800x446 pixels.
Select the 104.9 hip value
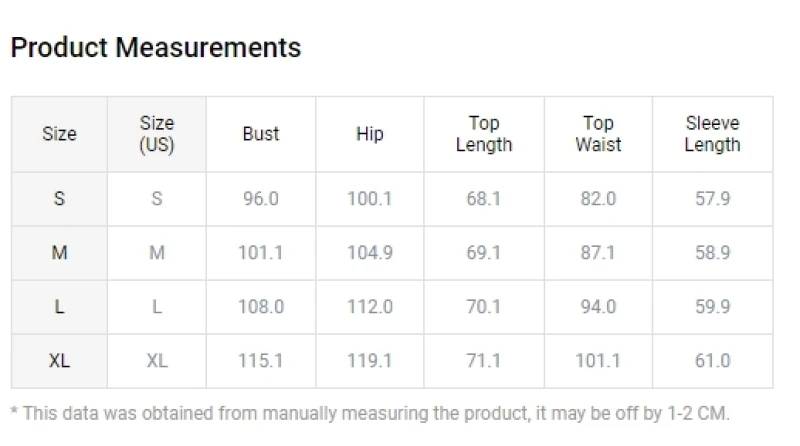click(369, 253)
